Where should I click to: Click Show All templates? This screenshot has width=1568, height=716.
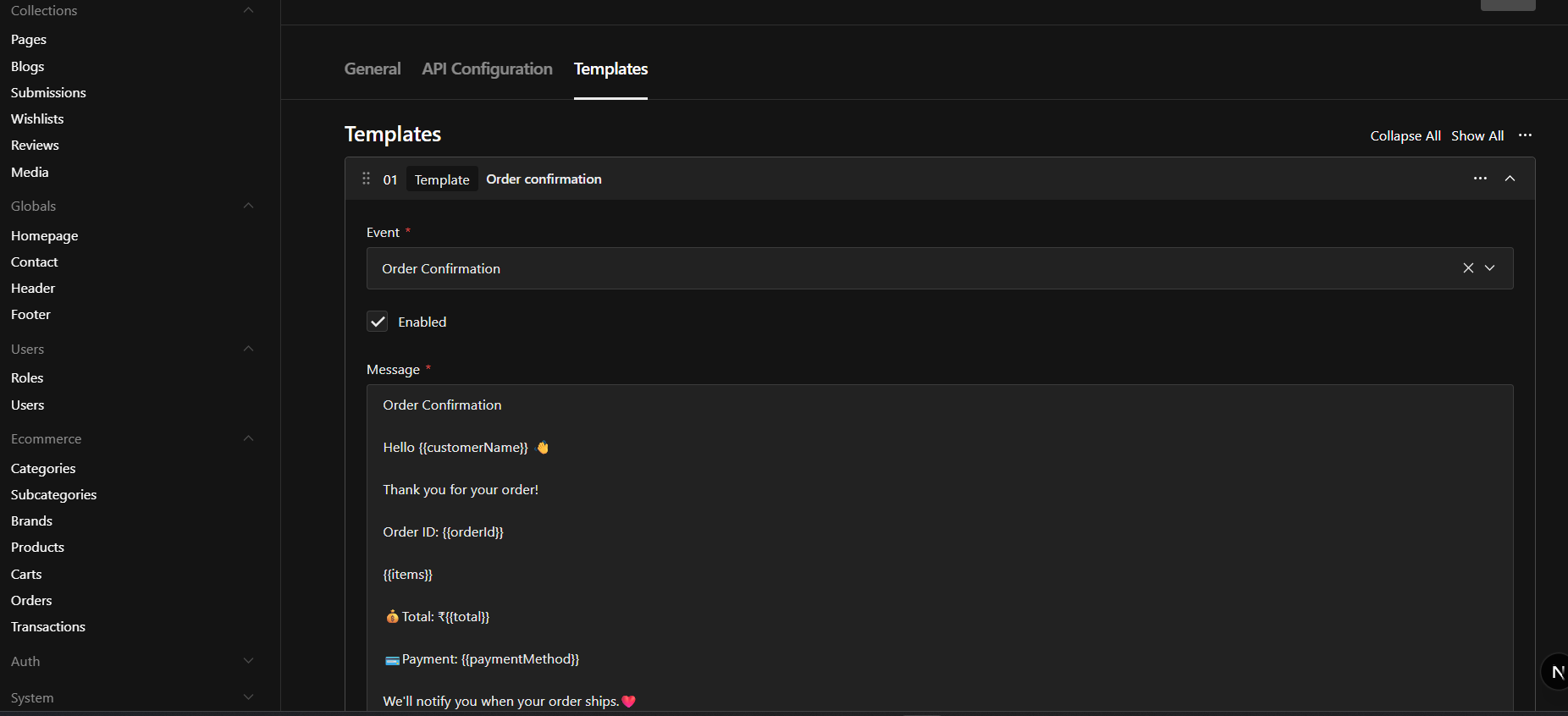coord(1477,135)
